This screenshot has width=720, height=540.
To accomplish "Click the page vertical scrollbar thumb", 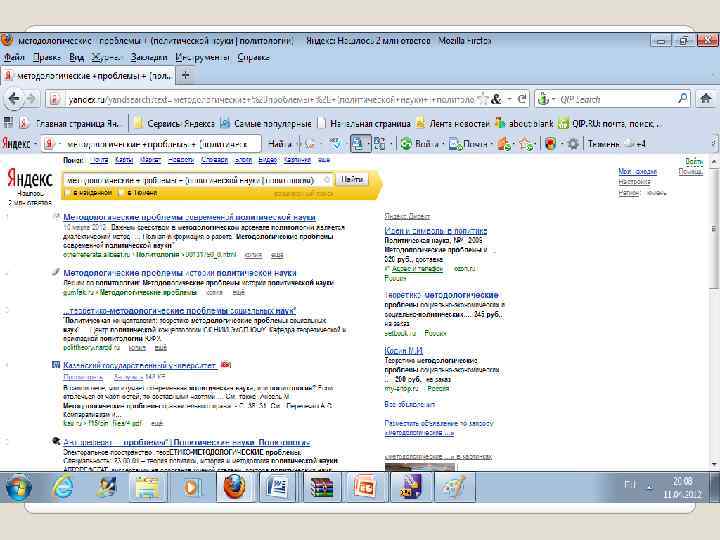I will coord(714,228).
